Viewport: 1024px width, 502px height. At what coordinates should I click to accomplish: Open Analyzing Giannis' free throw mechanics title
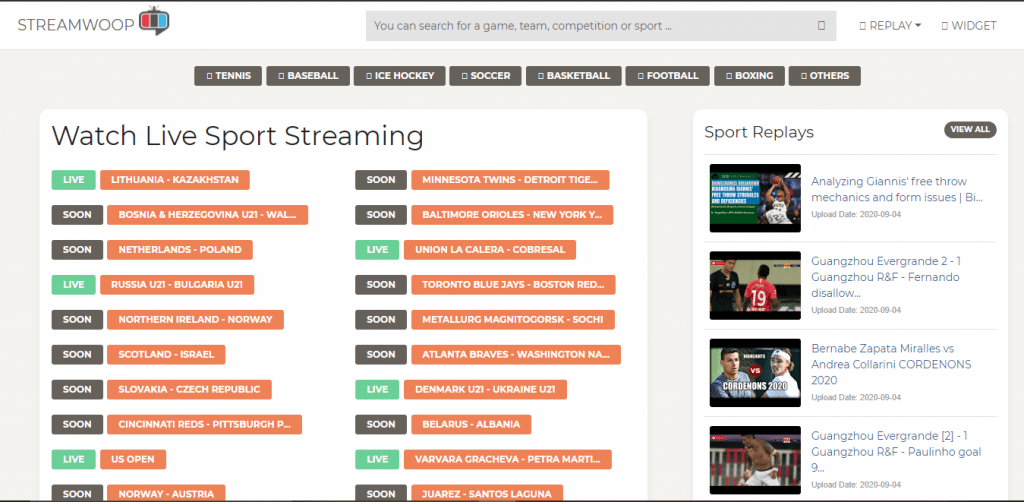point(897,189)
